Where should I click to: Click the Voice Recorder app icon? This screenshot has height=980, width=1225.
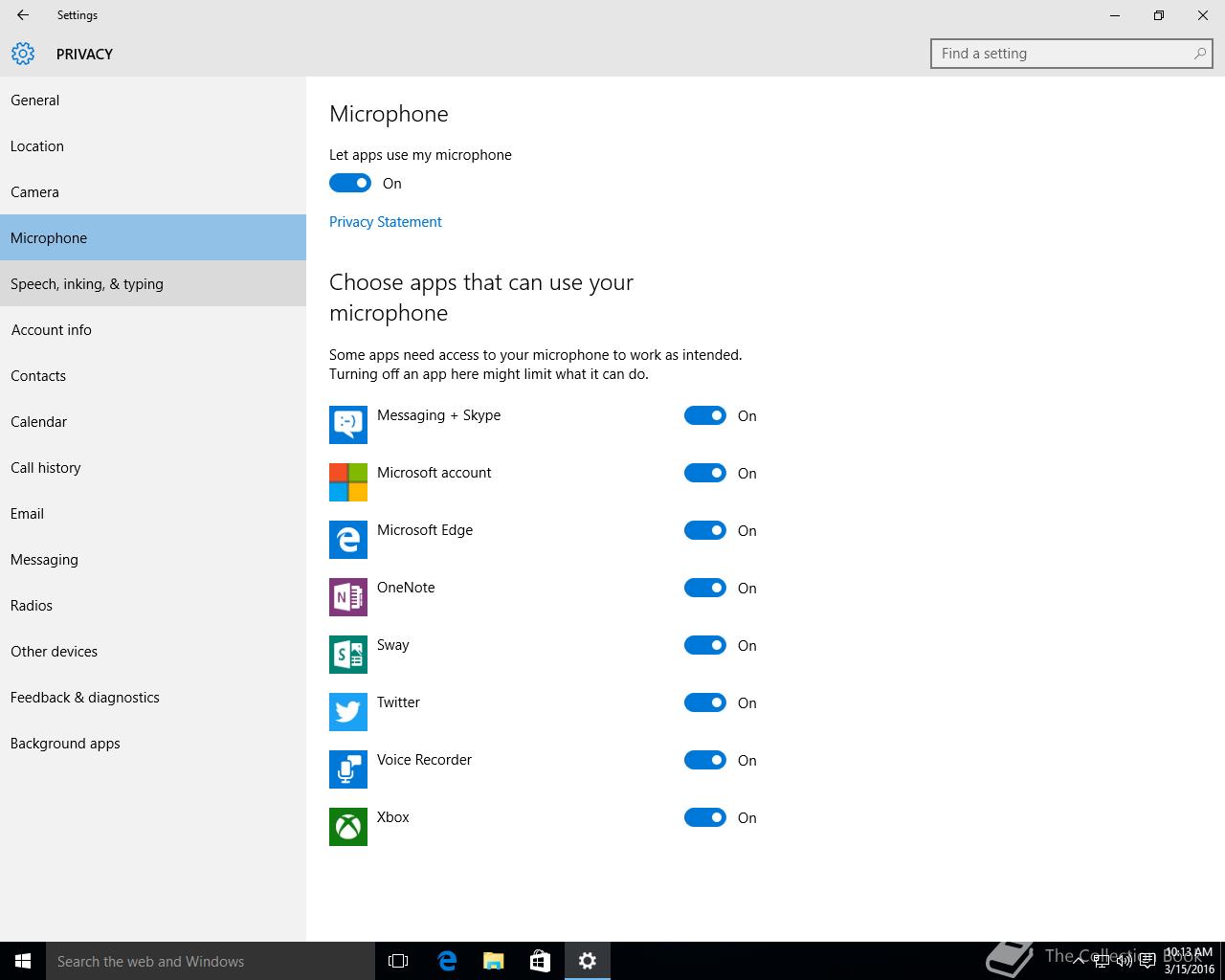[x=348, y=769]
